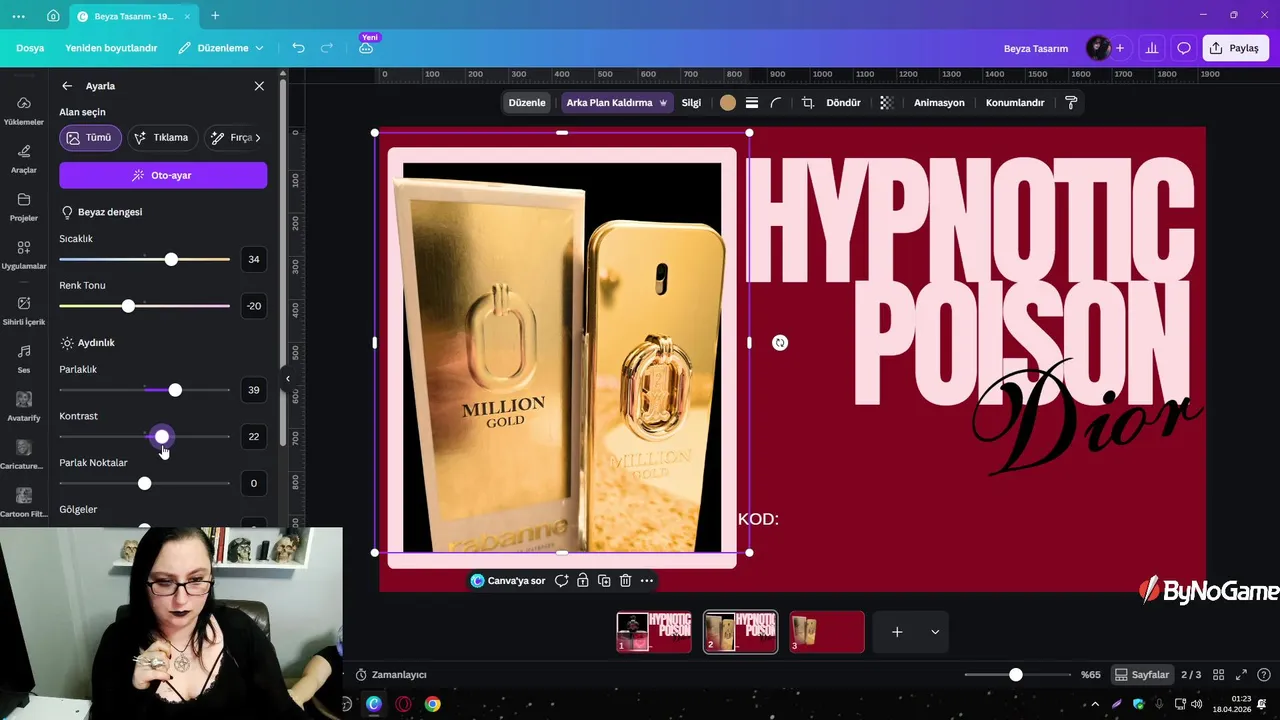Expand the add-page dropdown arrow
This screenshot has height=720, width=1280.
935,632
